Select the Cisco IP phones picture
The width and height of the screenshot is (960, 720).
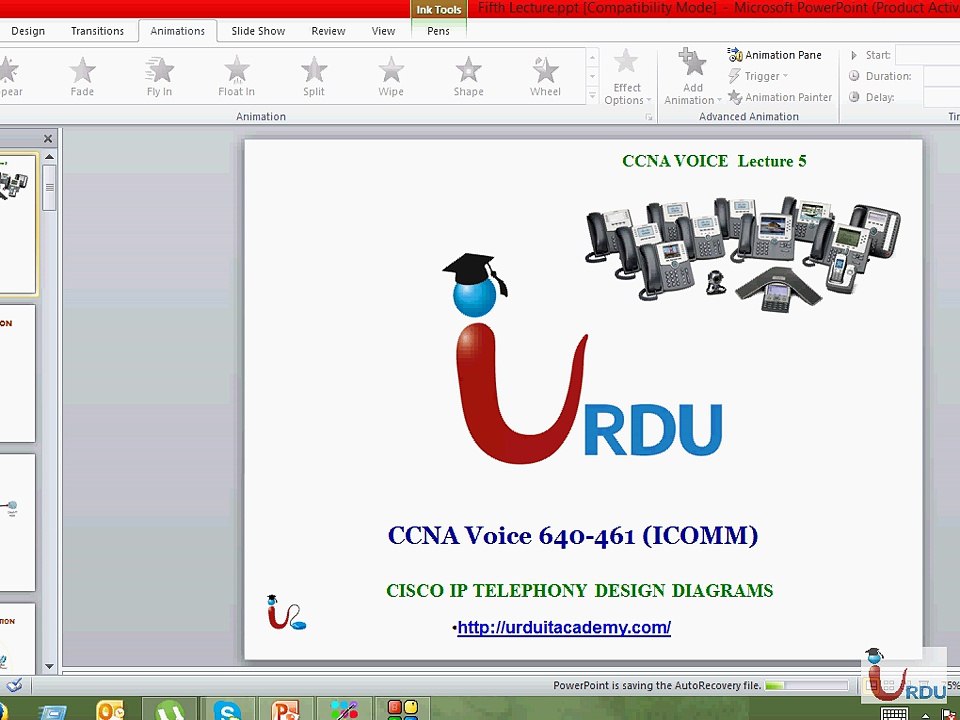743,255
